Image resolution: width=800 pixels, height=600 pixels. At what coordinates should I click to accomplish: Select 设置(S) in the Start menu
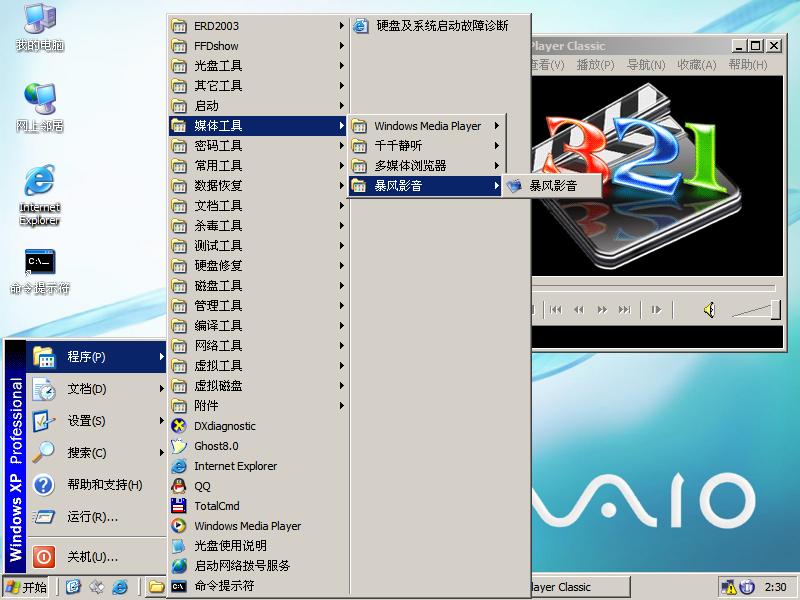click(97, 421)
